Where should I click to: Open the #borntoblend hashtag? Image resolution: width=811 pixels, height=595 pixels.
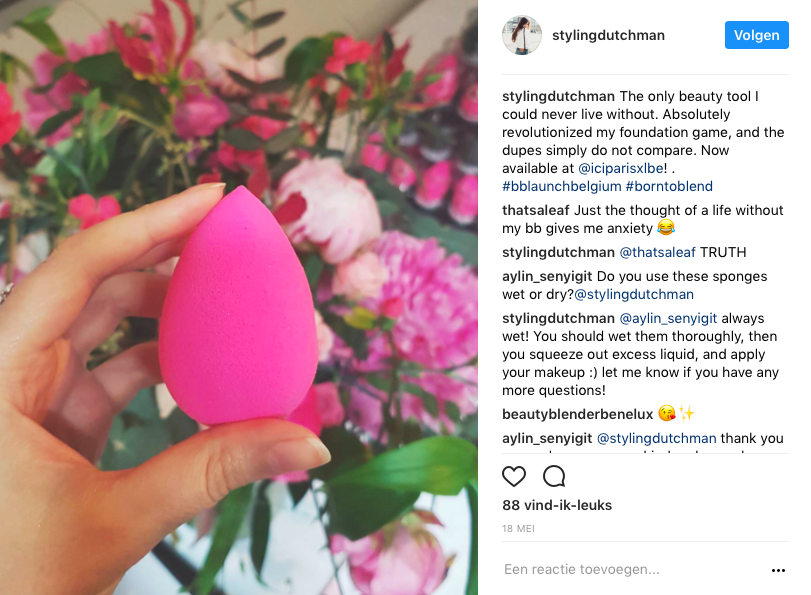point(669,186)
